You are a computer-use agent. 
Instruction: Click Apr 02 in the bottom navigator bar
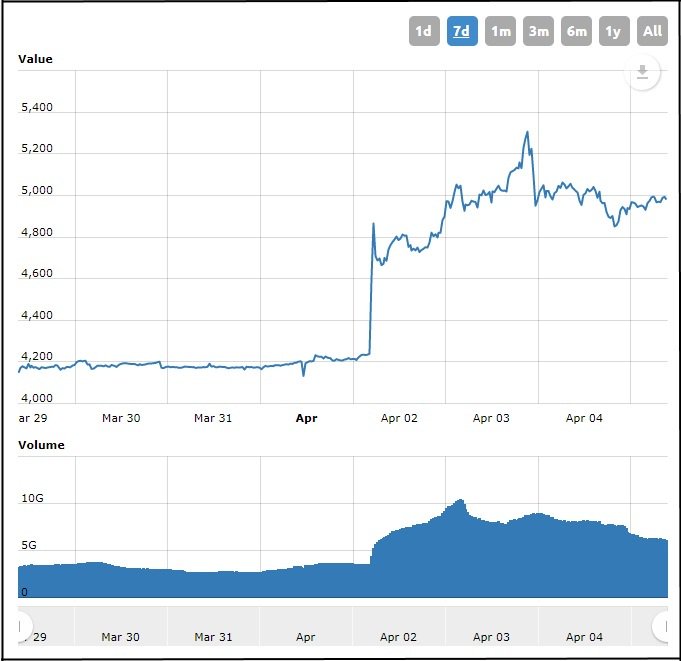click(398, 636)
